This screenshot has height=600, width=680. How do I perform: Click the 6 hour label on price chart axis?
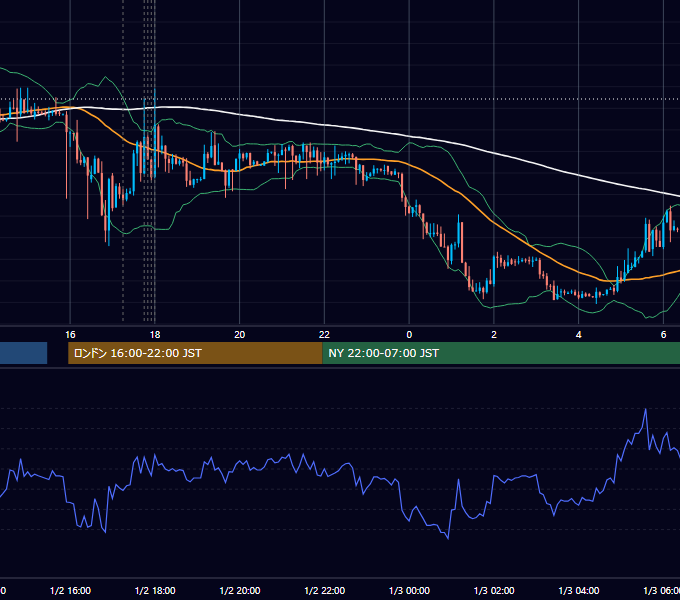663,335
